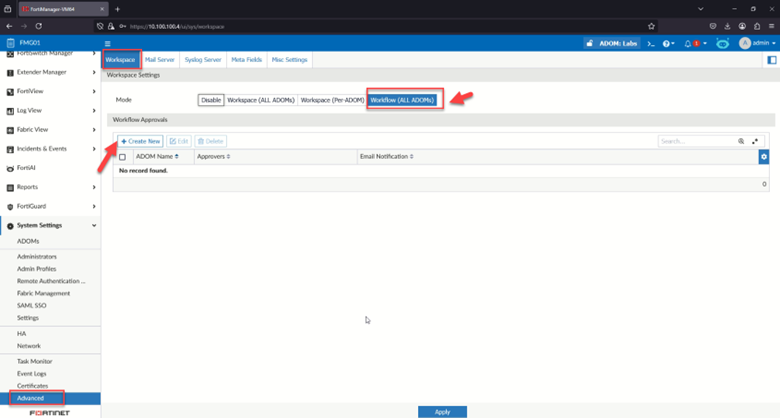Switch to the Workspace tab
The image size is (780, 418).
point(120,60)
